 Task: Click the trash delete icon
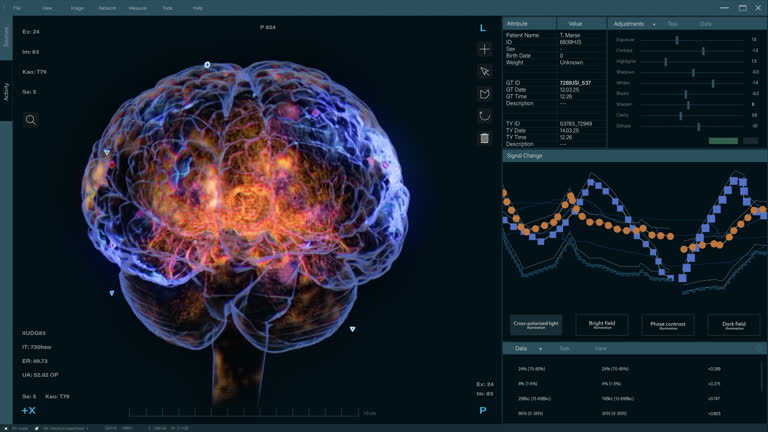484,138
